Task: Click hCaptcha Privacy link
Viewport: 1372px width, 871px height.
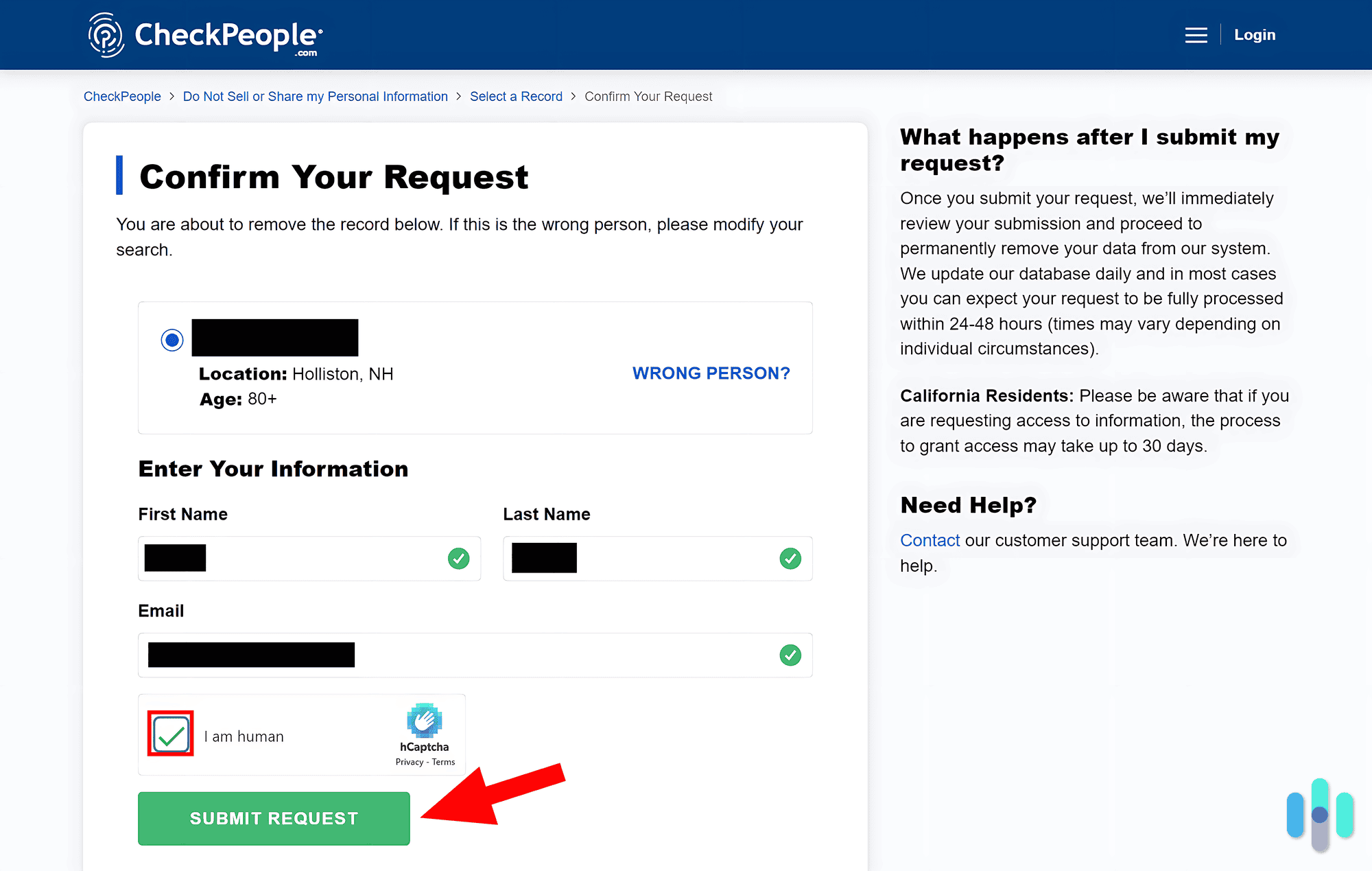Action: (x=409, y=762)
